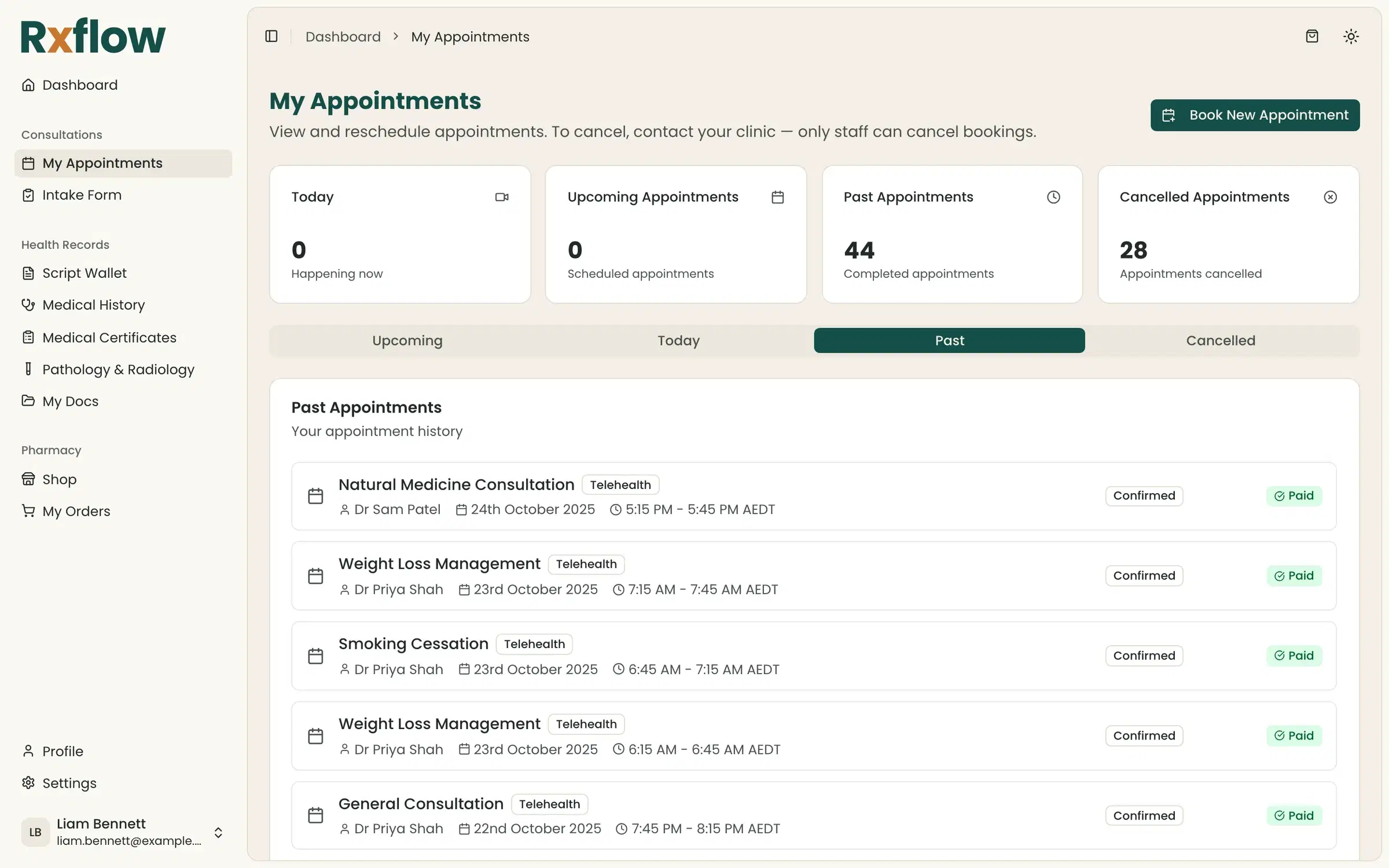Click the "44" completed appointments count

(859, 250)
